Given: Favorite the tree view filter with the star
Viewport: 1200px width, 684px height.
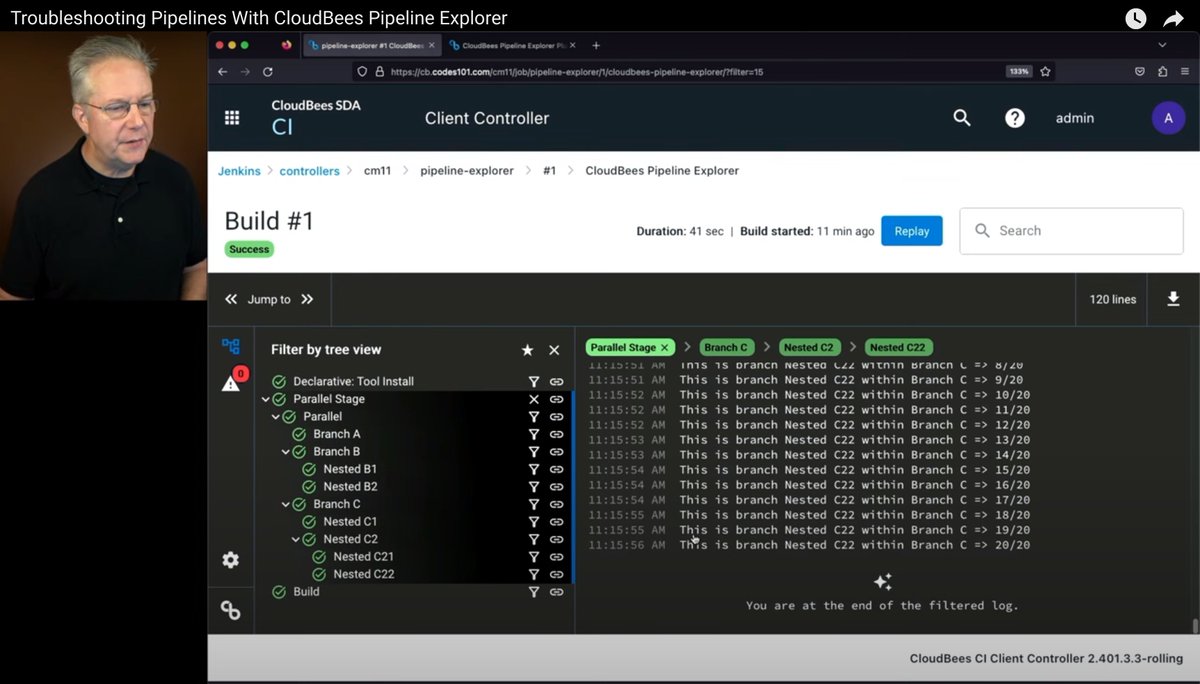Looking at the screenshot, I should click(x=527, y=350).
